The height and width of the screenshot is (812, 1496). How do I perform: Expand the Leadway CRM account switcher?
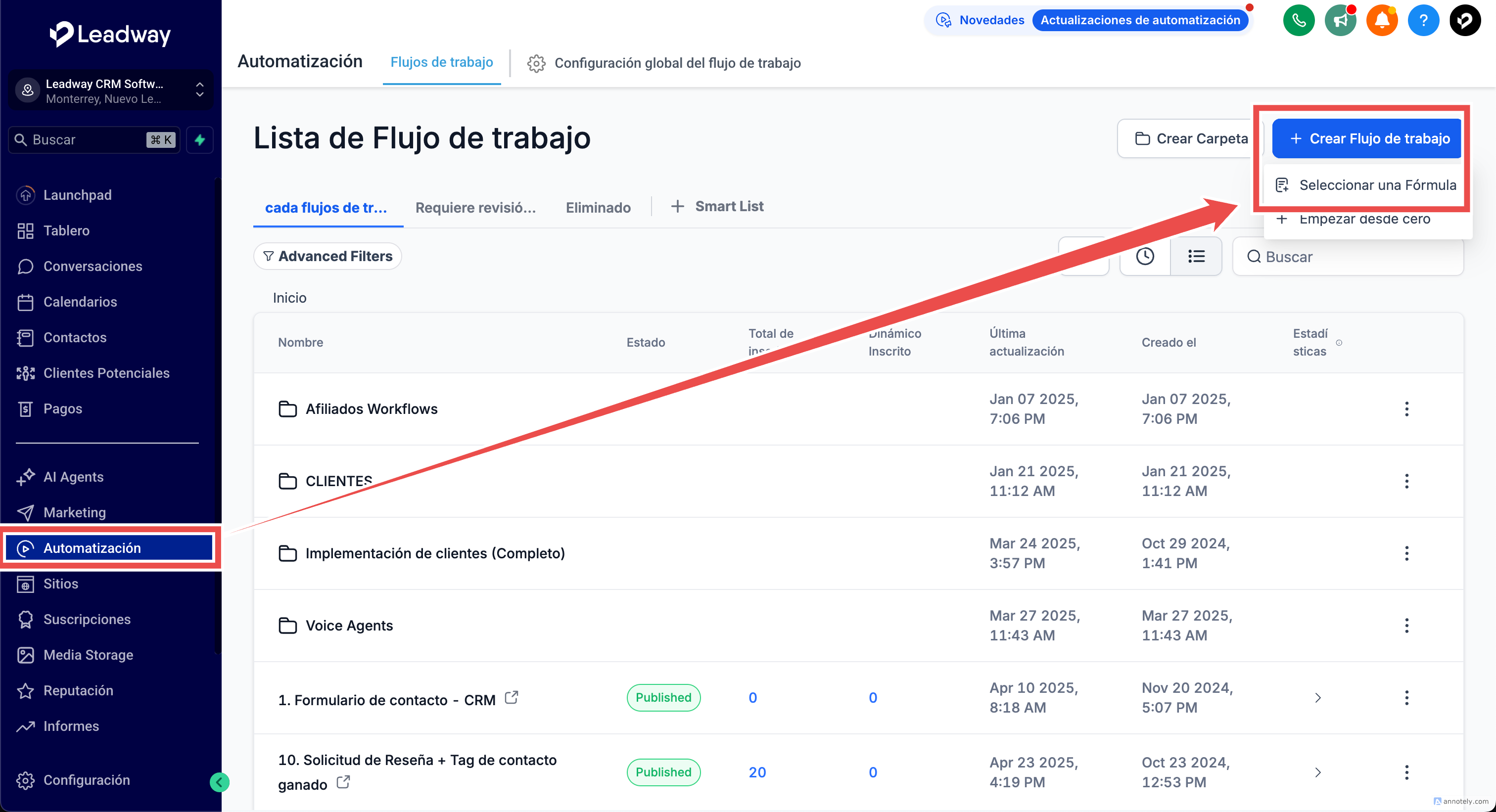[200, 90]
